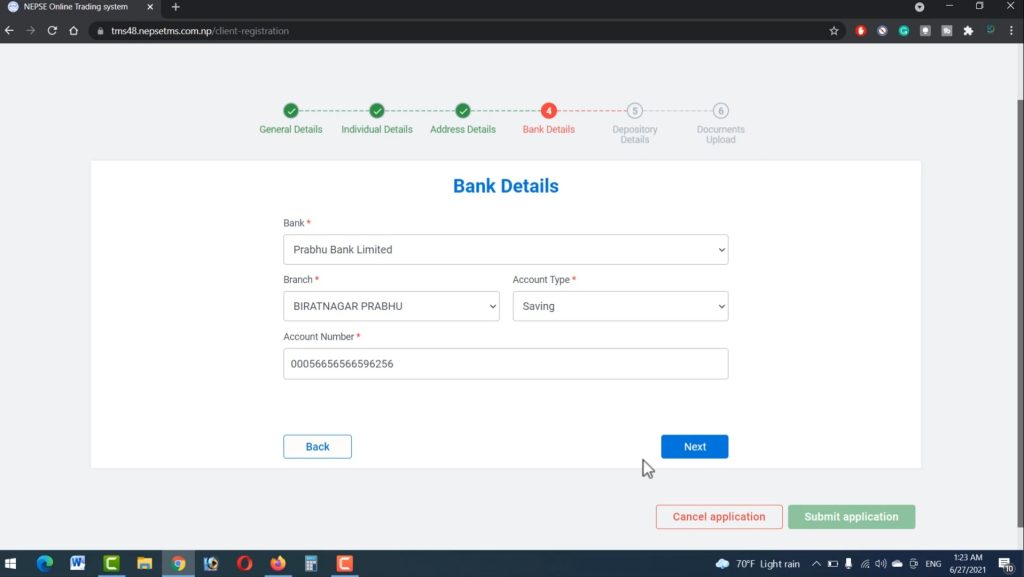Open the Bank dropdown showing Prabhu Bank Limited
Viewport: 1024px width, 577px height.
click(505, 249)
